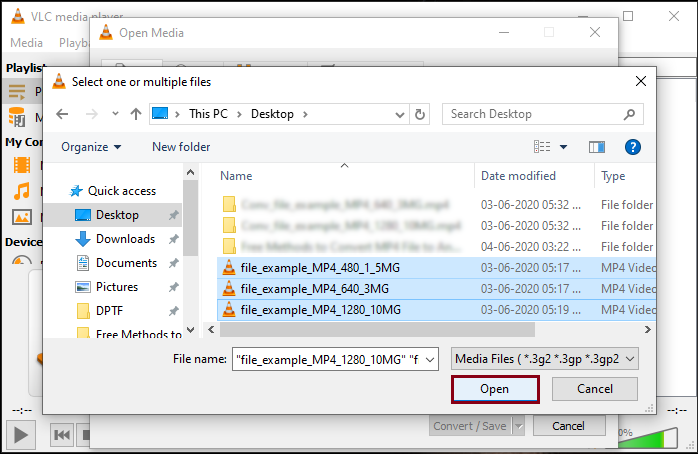Sort files by Name column header

click(x=236, y=176)
